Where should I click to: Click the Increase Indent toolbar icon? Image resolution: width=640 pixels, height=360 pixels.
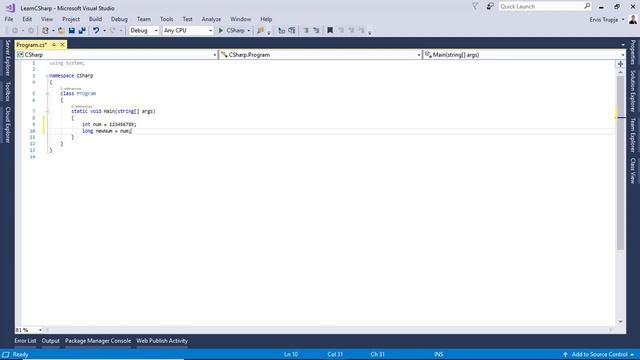(316, 31)
